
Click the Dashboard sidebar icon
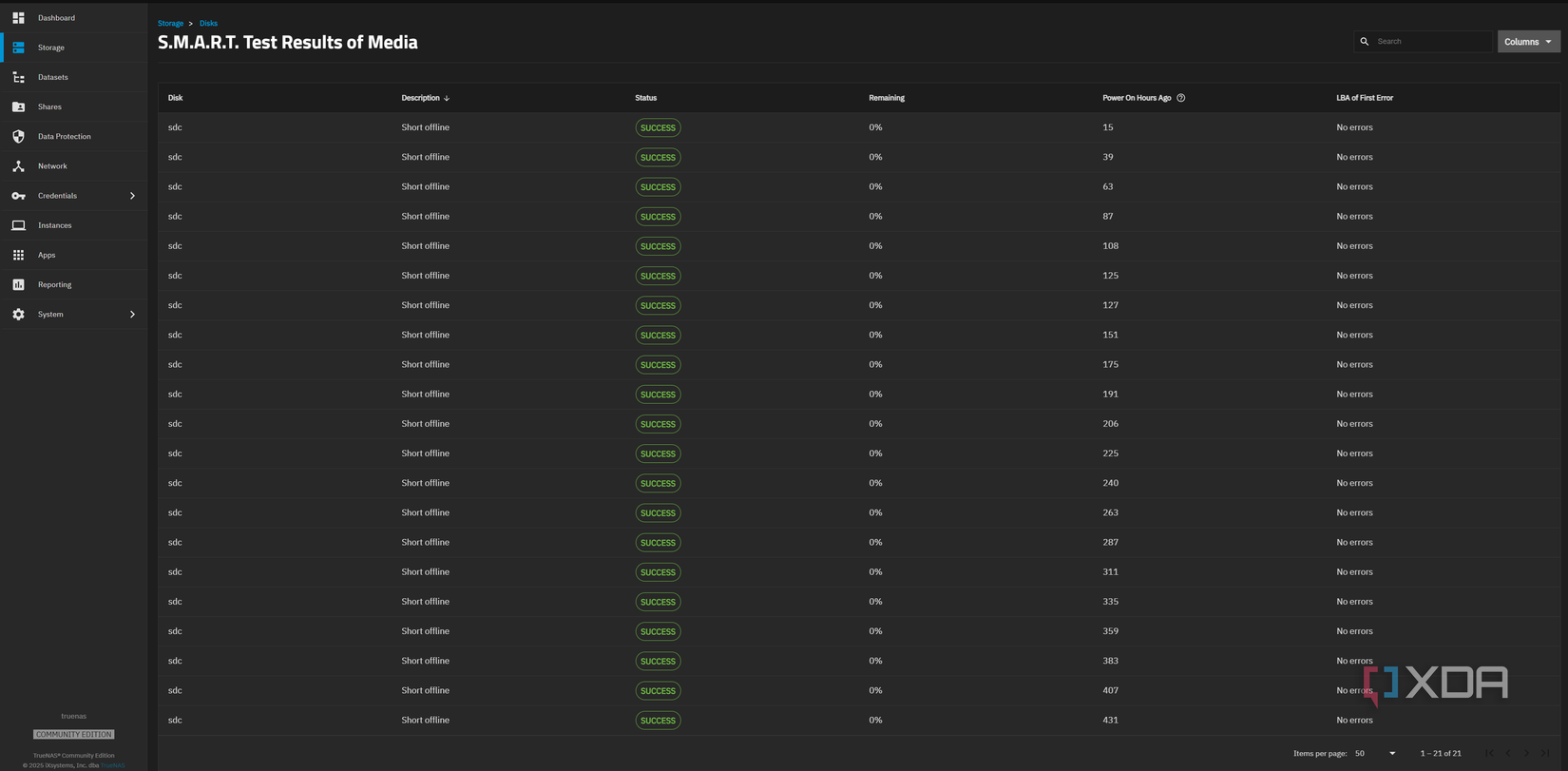tap(18, 18)
